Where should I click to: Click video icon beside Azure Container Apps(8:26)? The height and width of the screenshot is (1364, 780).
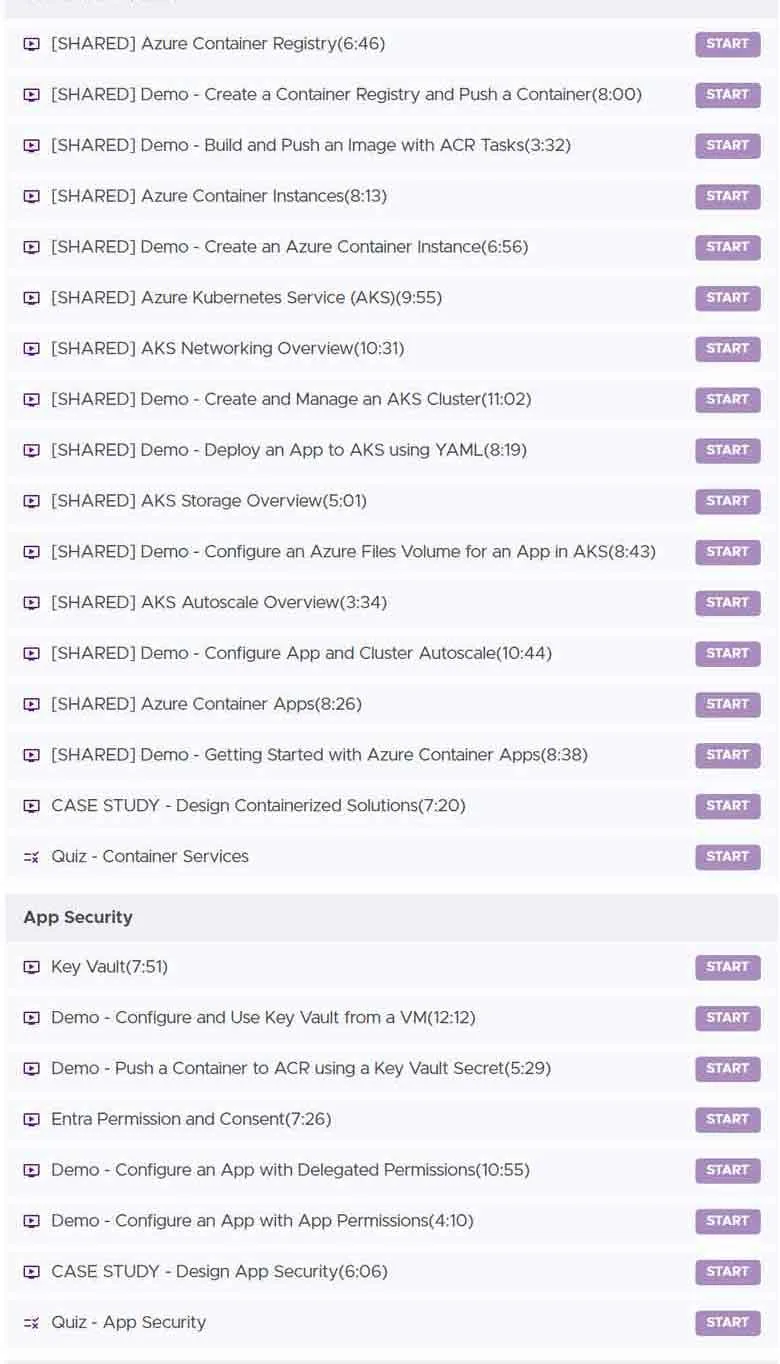click(x=32, y=705)
